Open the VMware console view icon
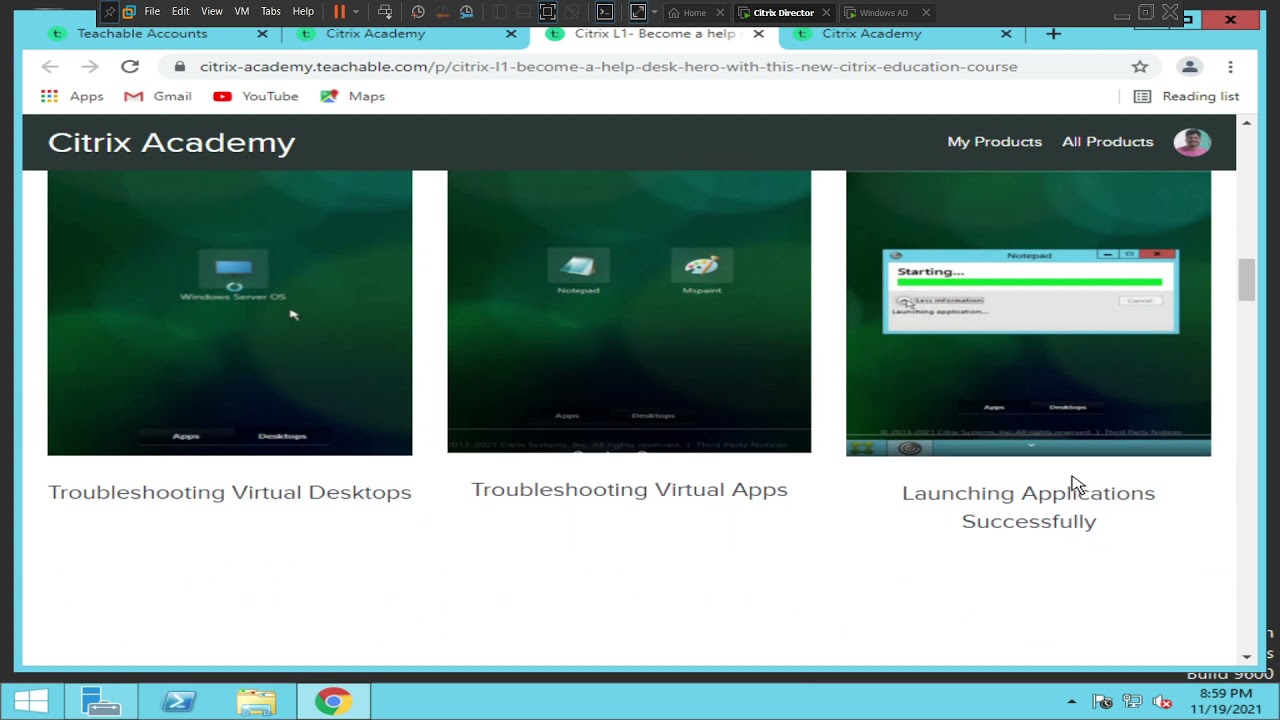The width and height of the screenshot is (1280, 720). pos(605,12)
